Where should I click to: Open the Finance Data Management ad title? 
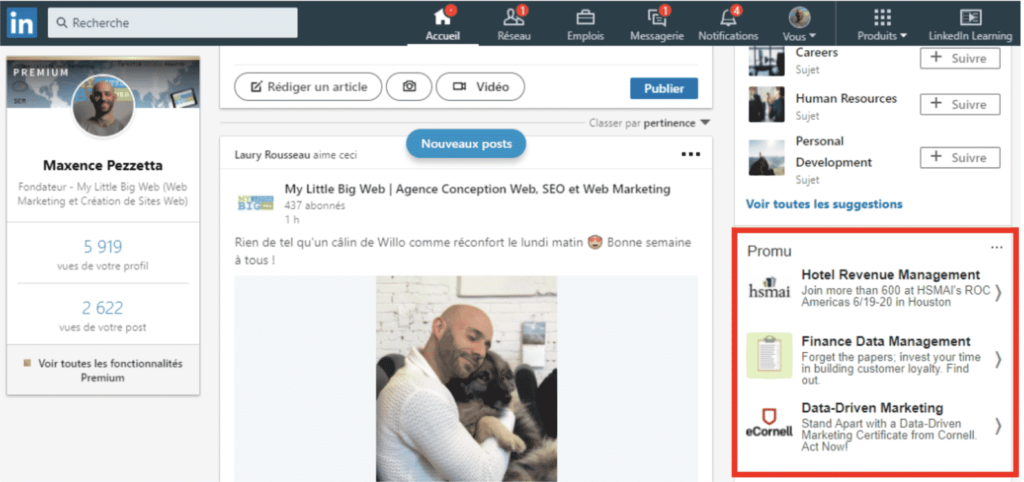click(x=886, y=341)
